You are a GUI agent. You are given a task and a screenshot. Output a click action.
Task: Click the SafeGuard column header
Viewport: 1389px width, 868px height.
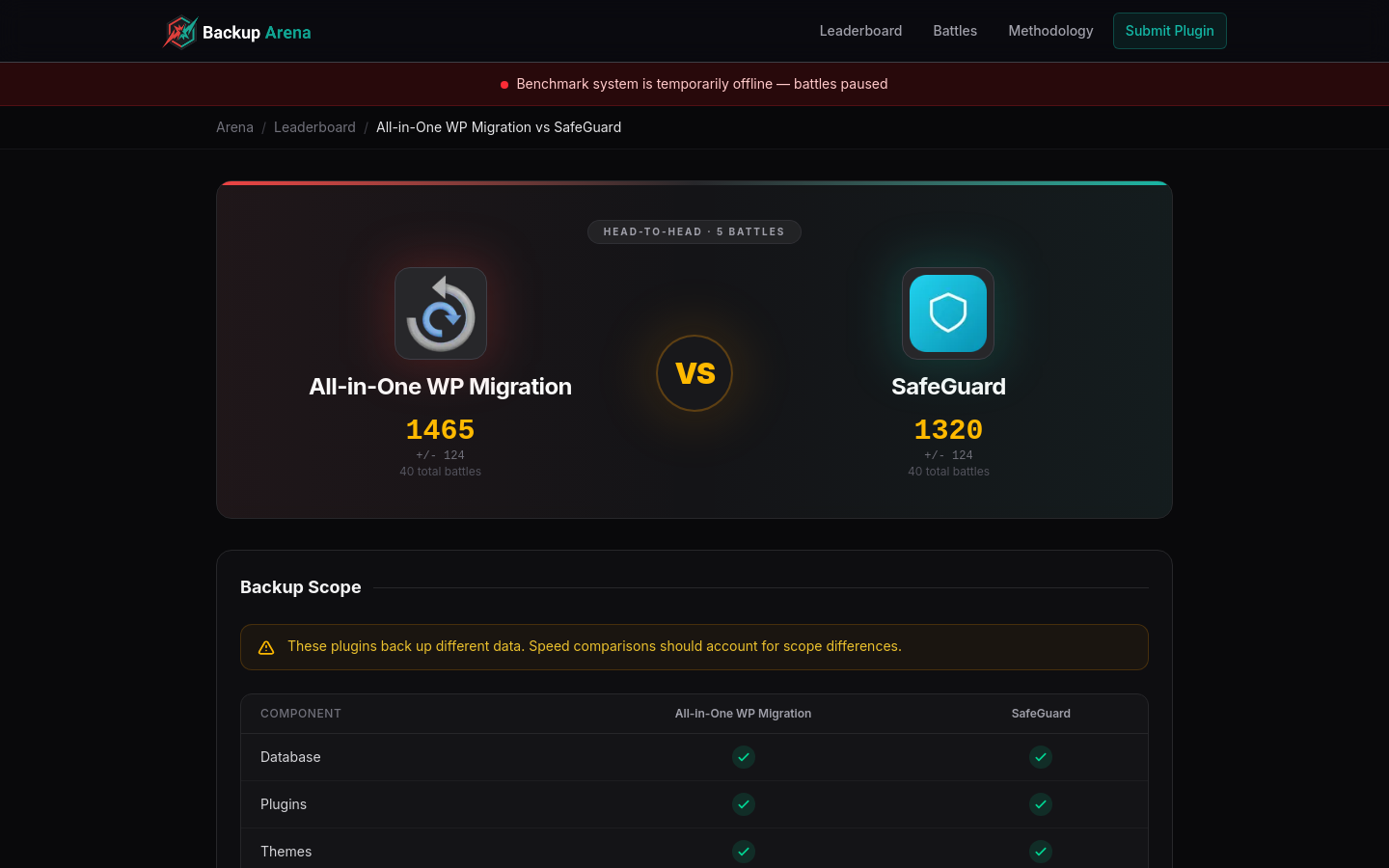click(x=1041, y=714)
